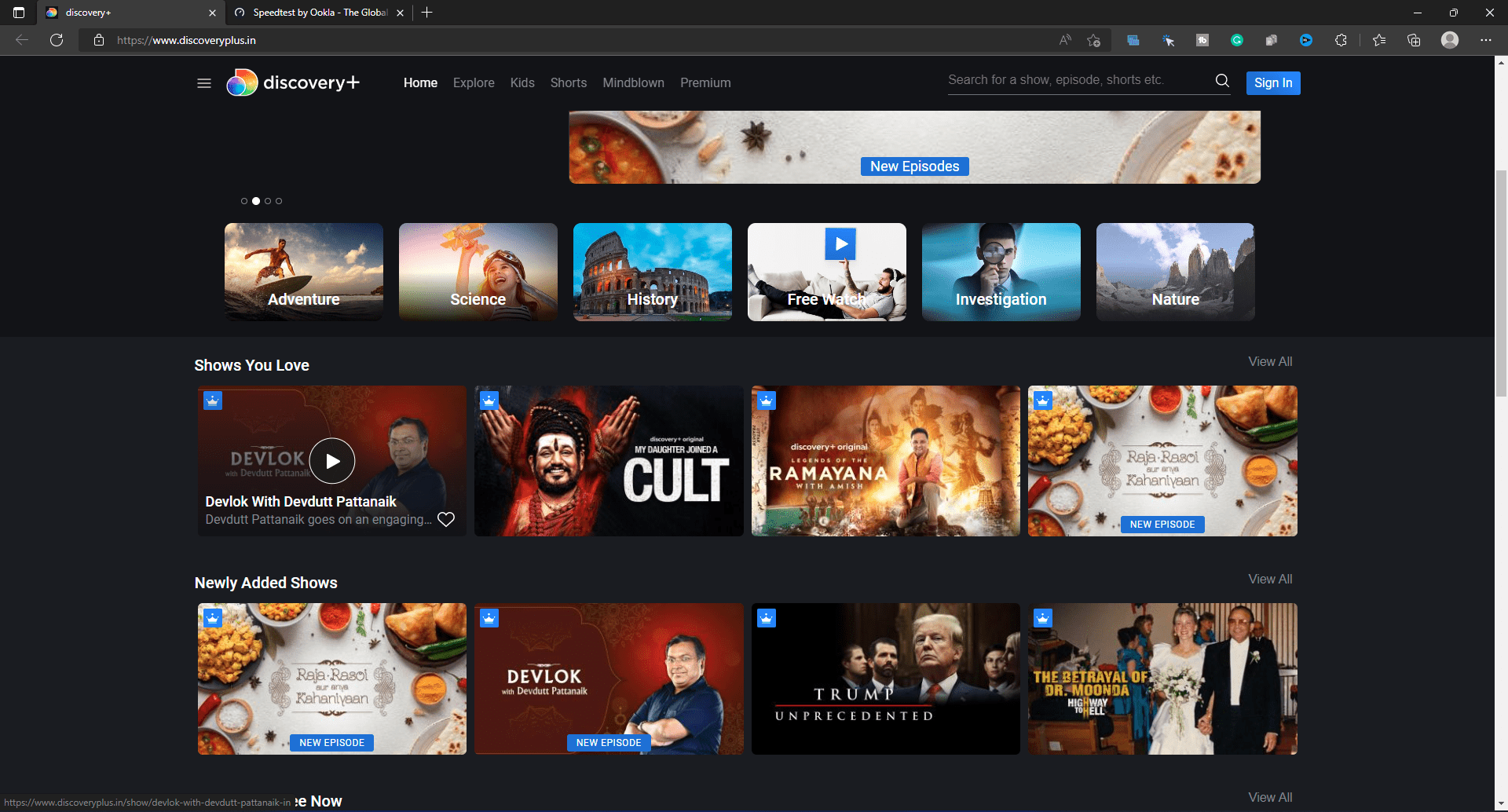The height and width of the screenshot is (812, 1508).
Task: Open Trump Unprecedented show thumbnail
Action: (885, 678)
